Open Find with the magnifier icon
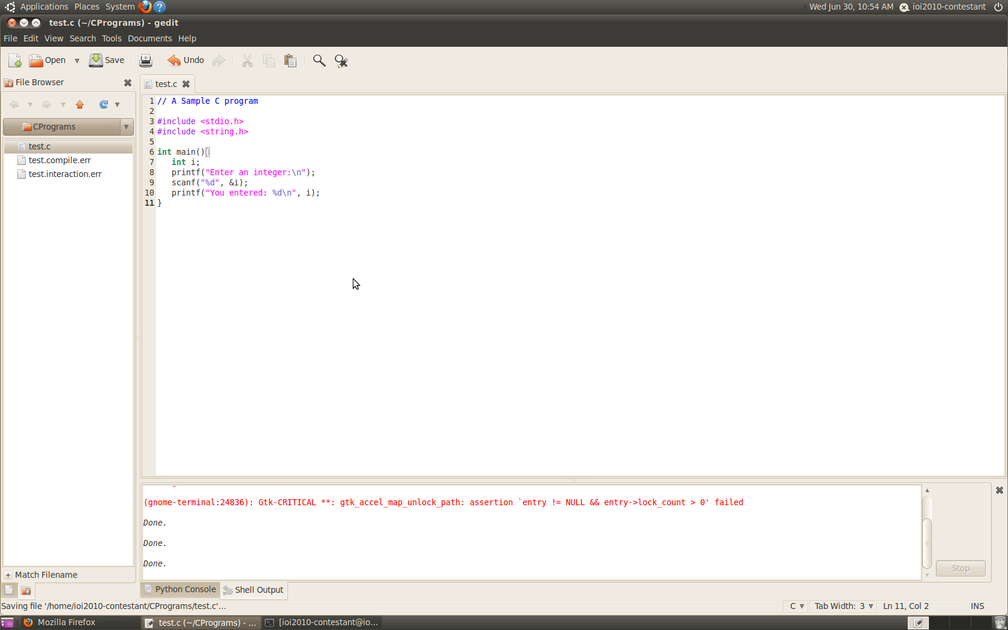1008x630 pixels. tap(319, 60)
